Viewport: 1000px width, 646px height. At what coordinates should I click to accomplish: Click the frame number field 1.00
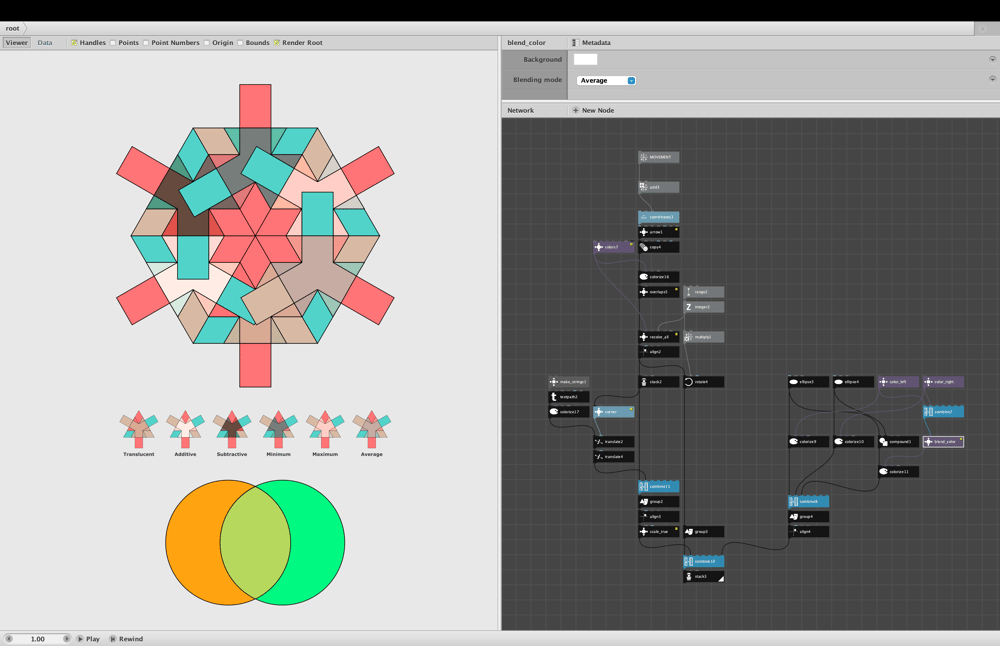38,638
